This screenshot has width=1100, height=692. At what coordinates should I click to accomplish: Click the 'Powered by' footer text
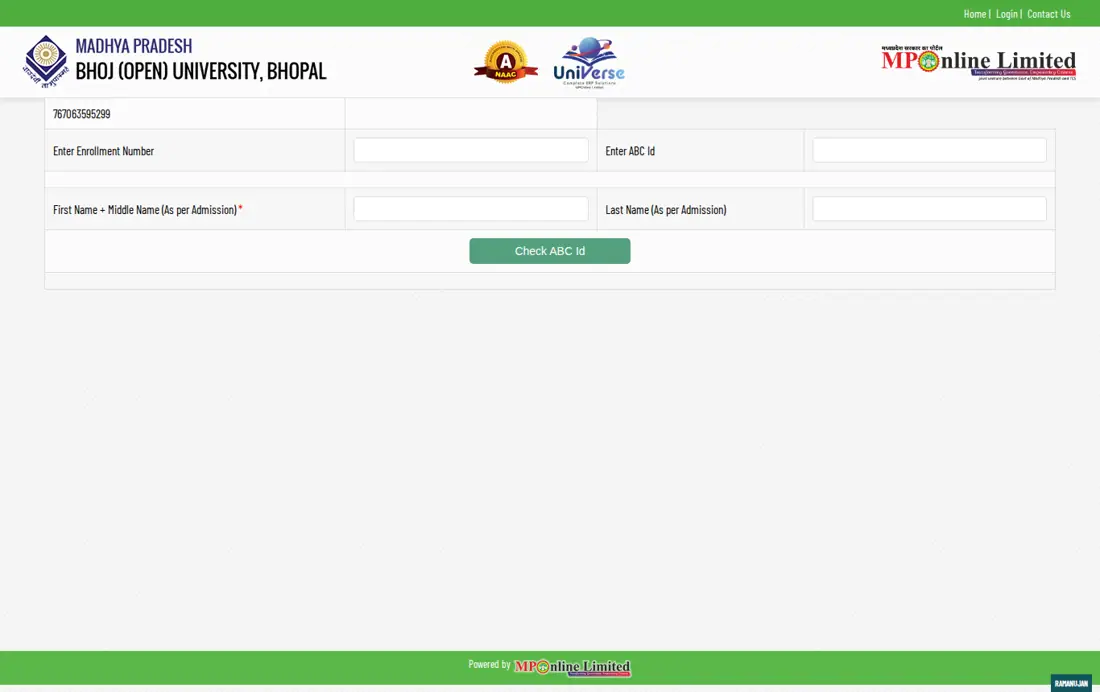(x=489, y=664)
